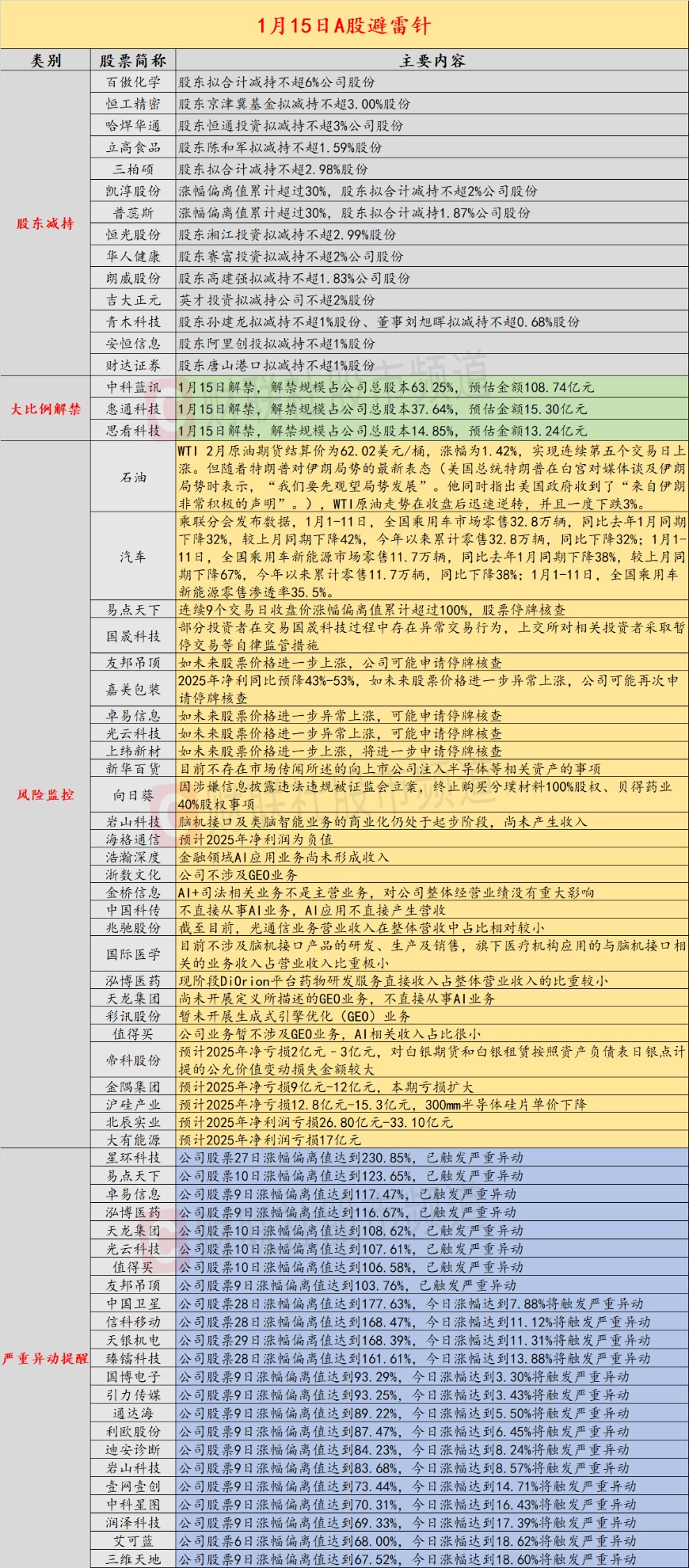Select stock name 金桥信息
This screenshot has height=1568, width=689.
pyautogui.click(x=133, y=892)
